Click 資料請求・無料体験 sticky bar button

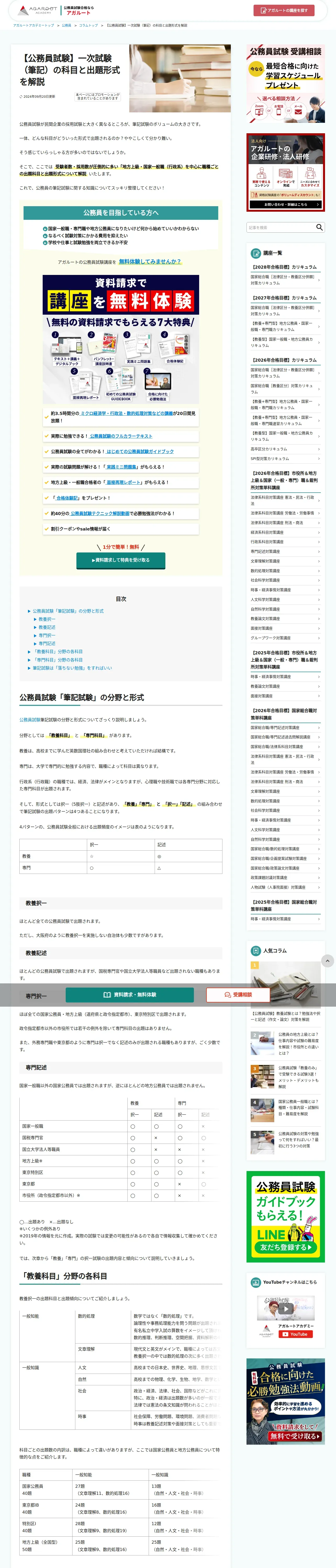pyautogui.click(x=130, y=995)
